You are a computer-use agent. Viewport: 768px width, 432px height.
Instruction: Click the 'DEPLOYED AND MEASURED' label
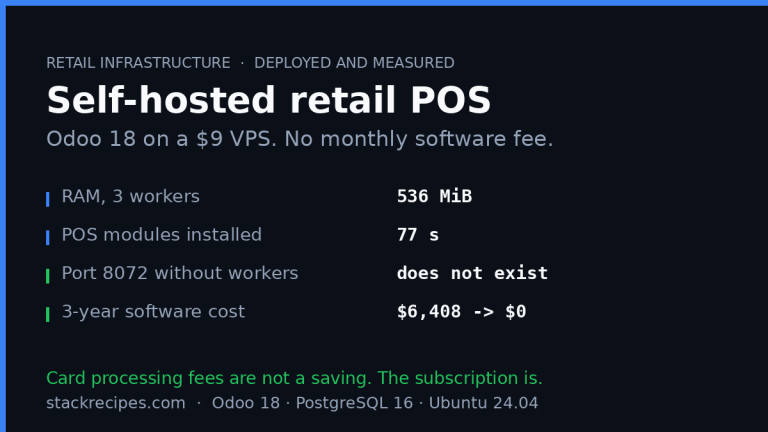click(x=354, y=63)
